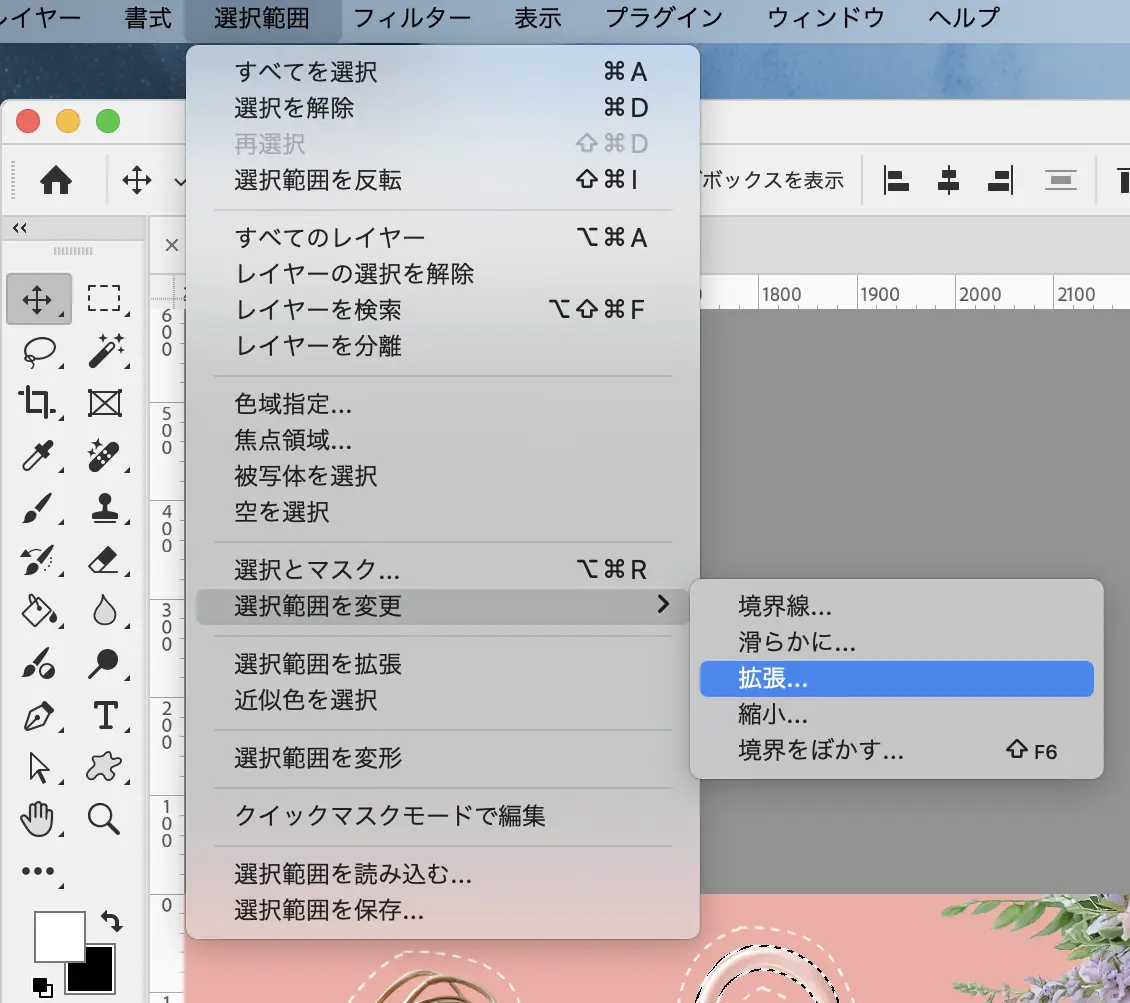Viewport: 1130px width, 1003px height.
Task: Click 選択範囲を反転 menu entry
Action: point(318,180)
